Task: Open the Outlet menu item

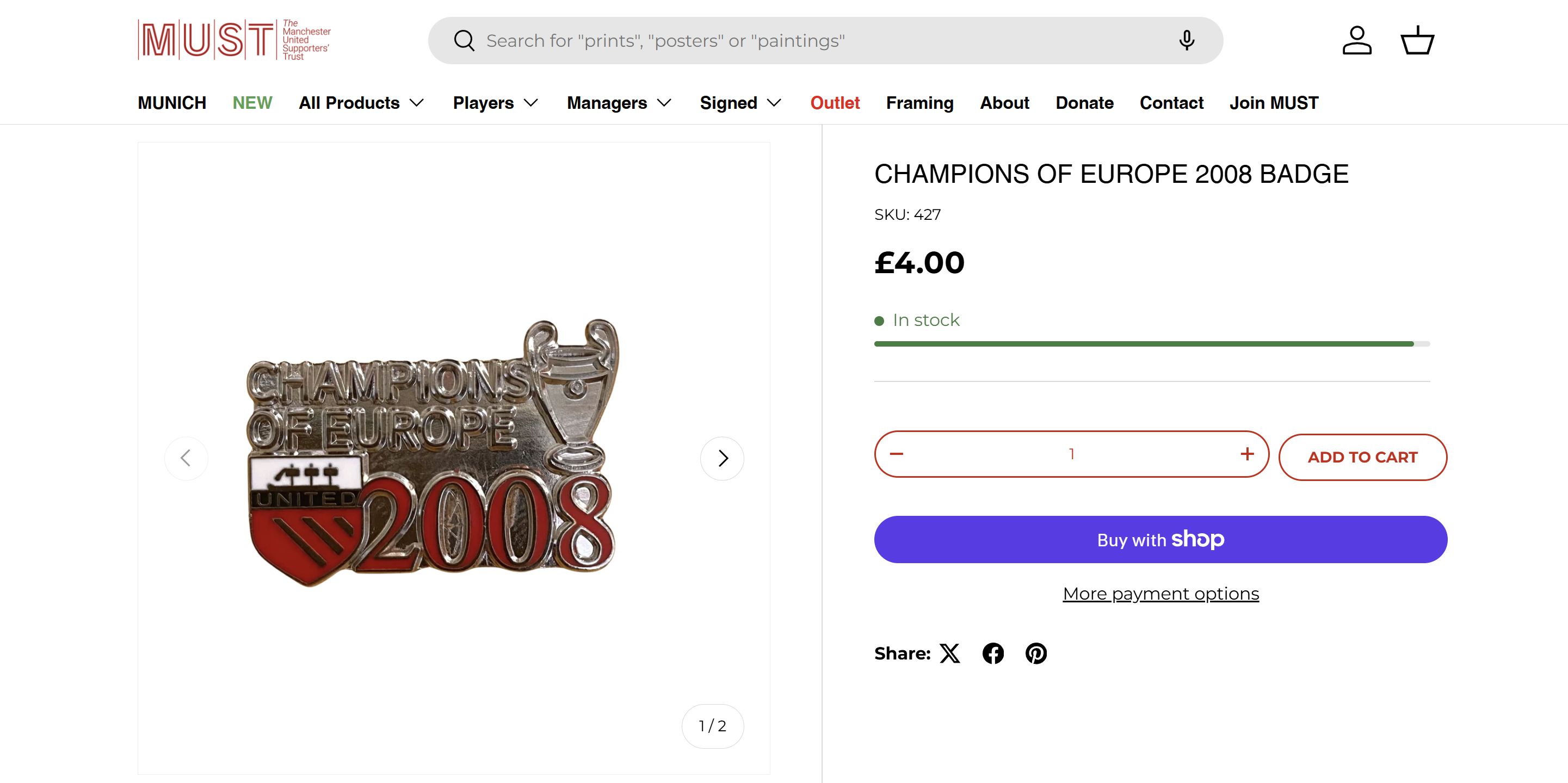Action: tap(835, 103)
